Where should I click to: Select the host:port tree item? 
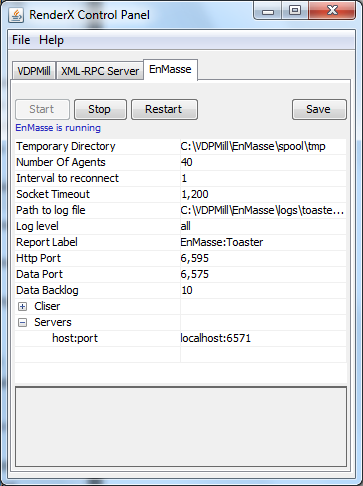coord(75,338)
